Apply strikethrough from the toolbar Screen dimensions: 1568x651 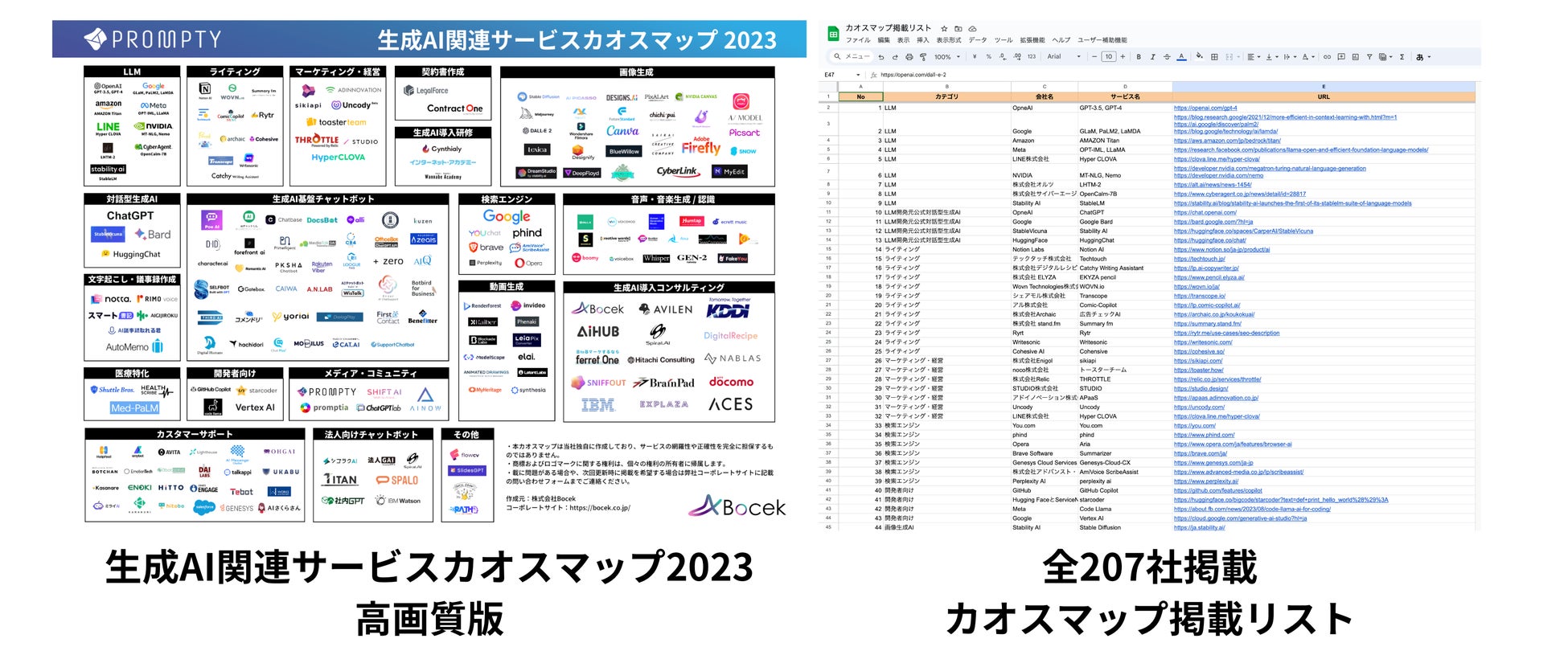(x=1167, y=57)
